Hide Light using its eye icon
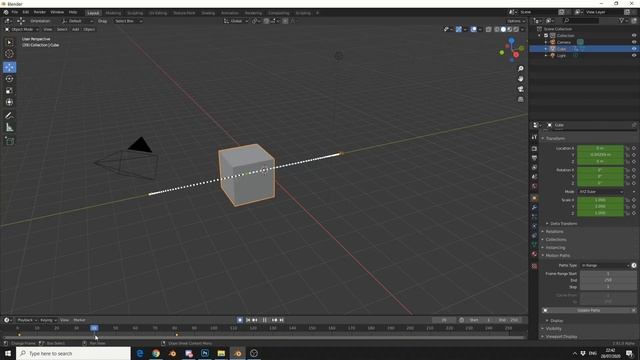The width and height of the screenshot is (640, 360). click(634, 55)
